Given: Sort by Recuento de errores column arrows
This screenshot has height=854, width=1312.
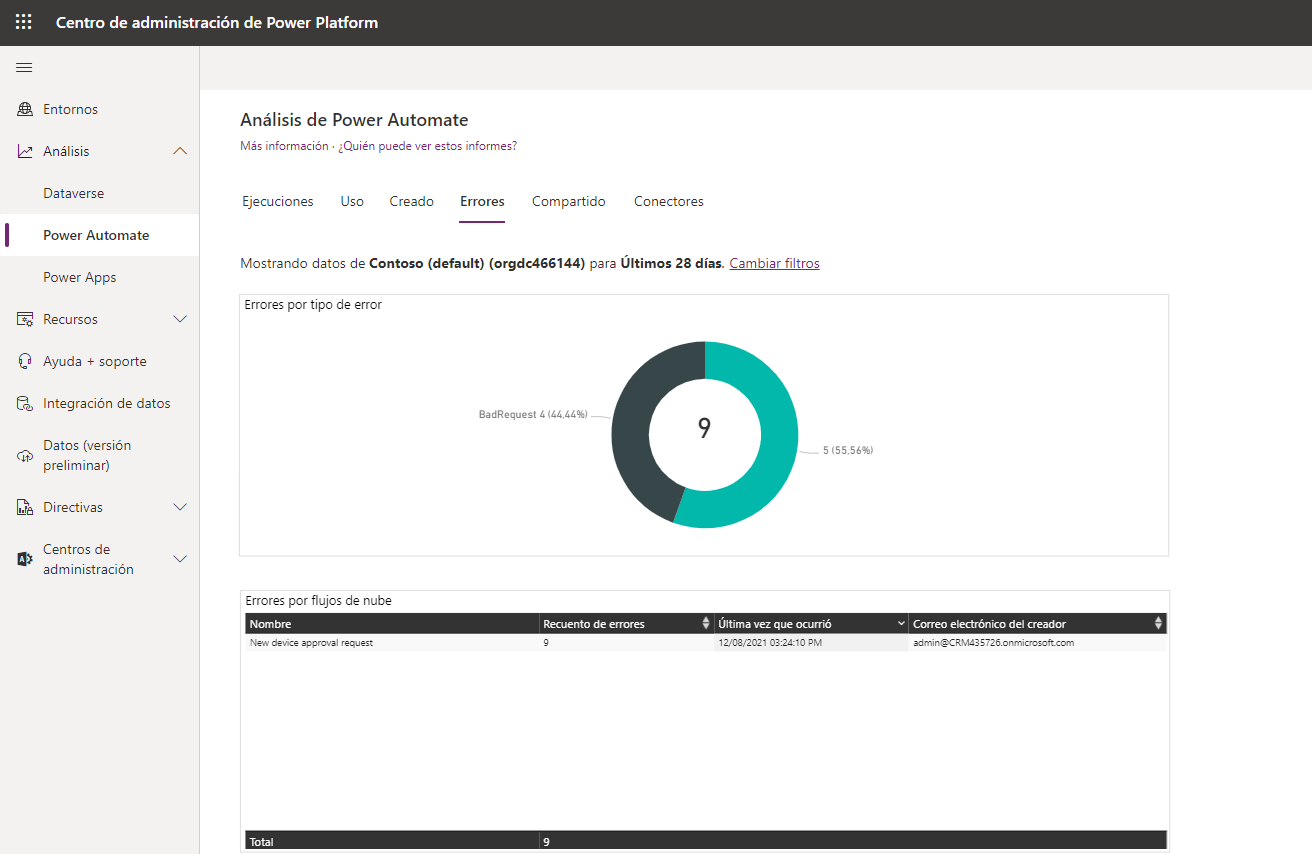Looking at the screenshot, I should tap(706, 623).
